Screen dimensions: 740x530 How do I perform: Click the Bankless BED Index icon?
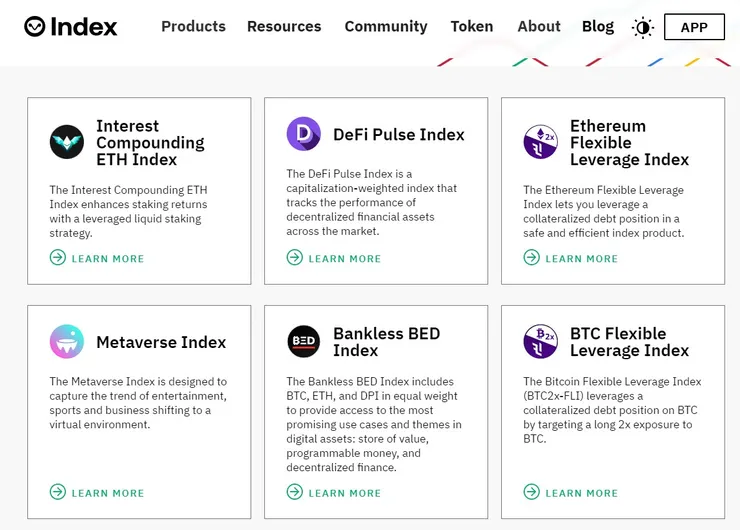click(304, 342)
